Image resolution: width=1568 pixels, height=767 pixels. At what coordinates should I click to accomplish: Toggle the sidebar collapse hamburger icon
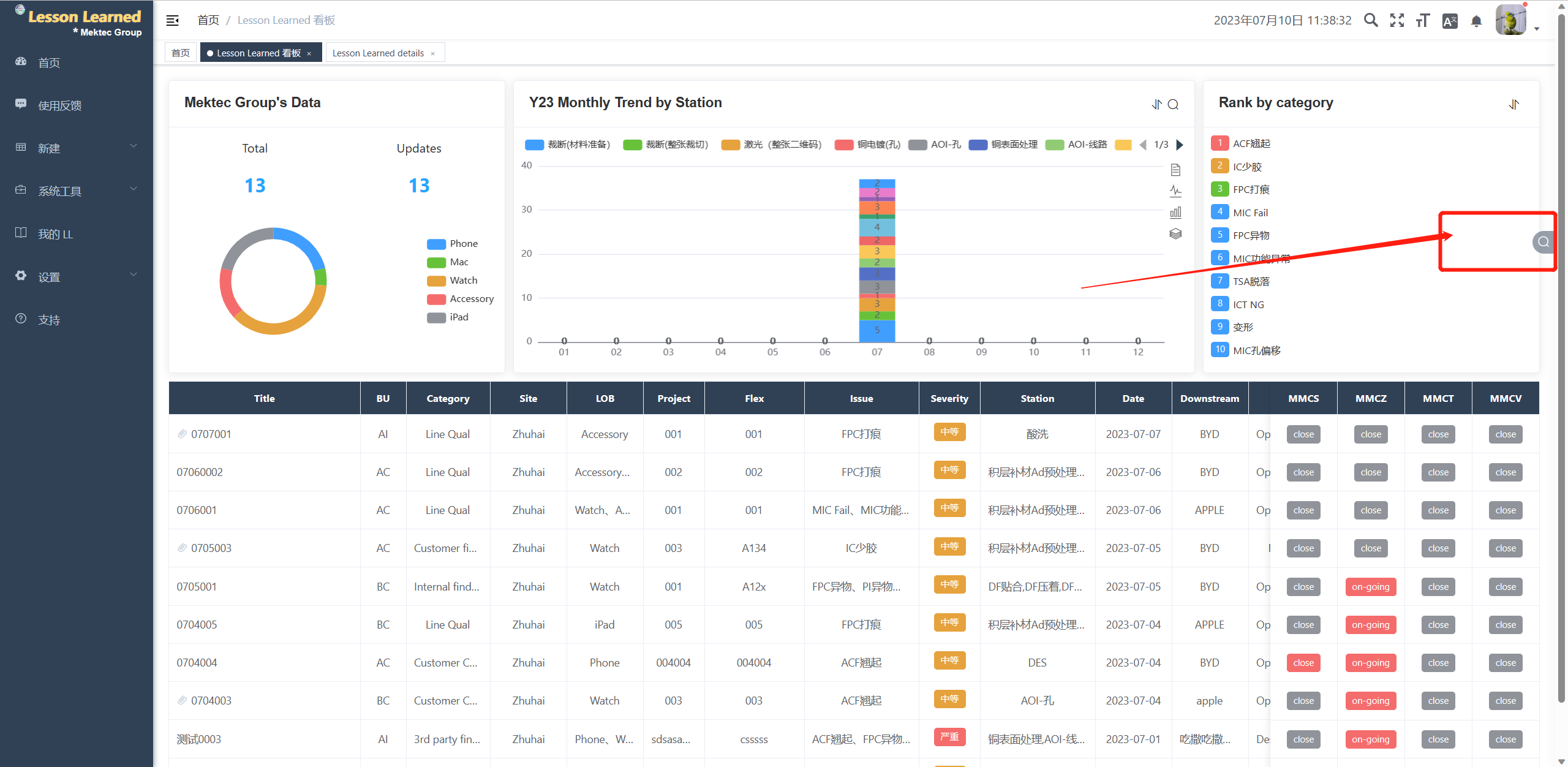[172, 20]
